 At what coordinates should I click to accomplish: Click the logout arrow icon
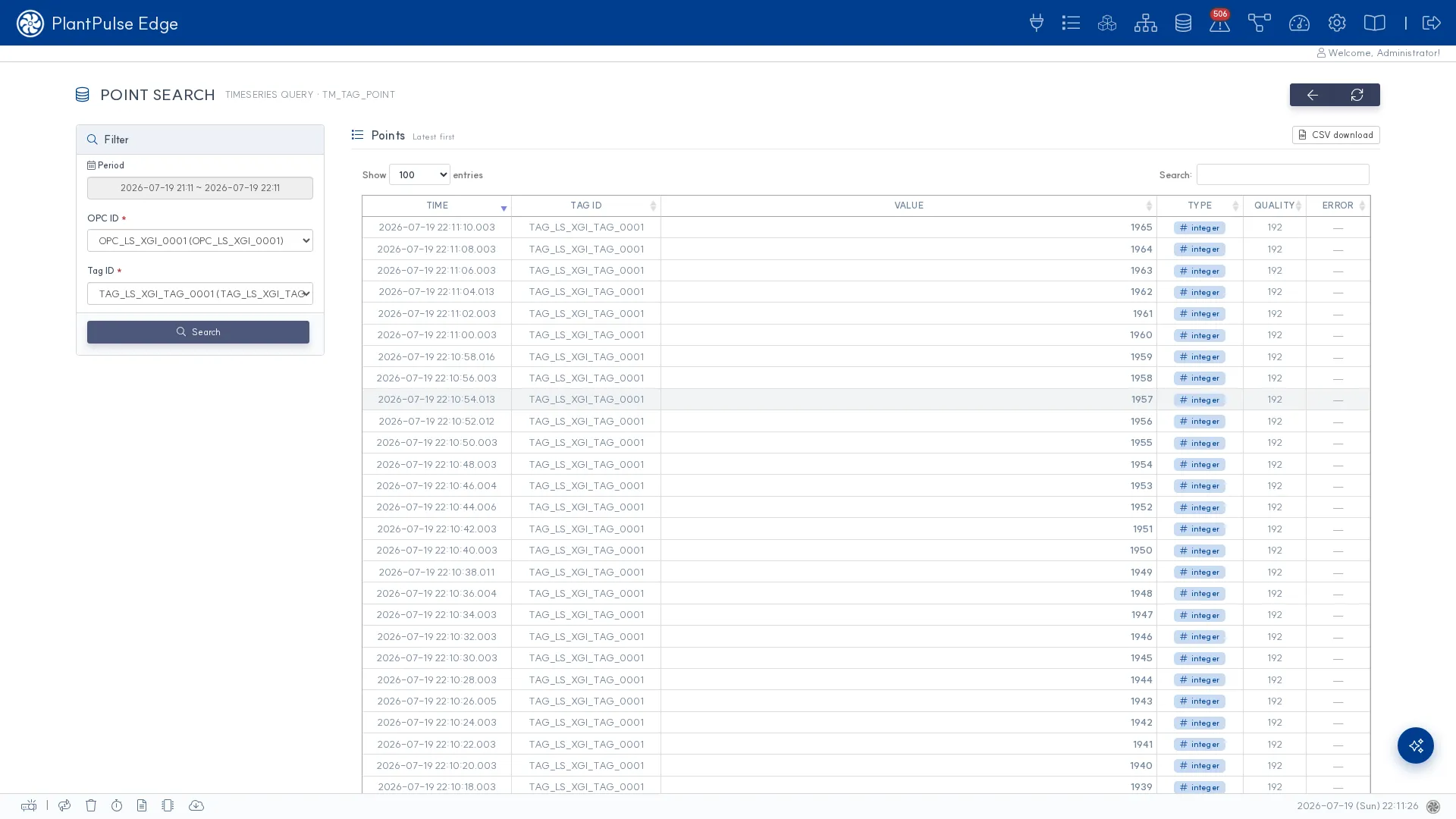tap(1431, 23)
